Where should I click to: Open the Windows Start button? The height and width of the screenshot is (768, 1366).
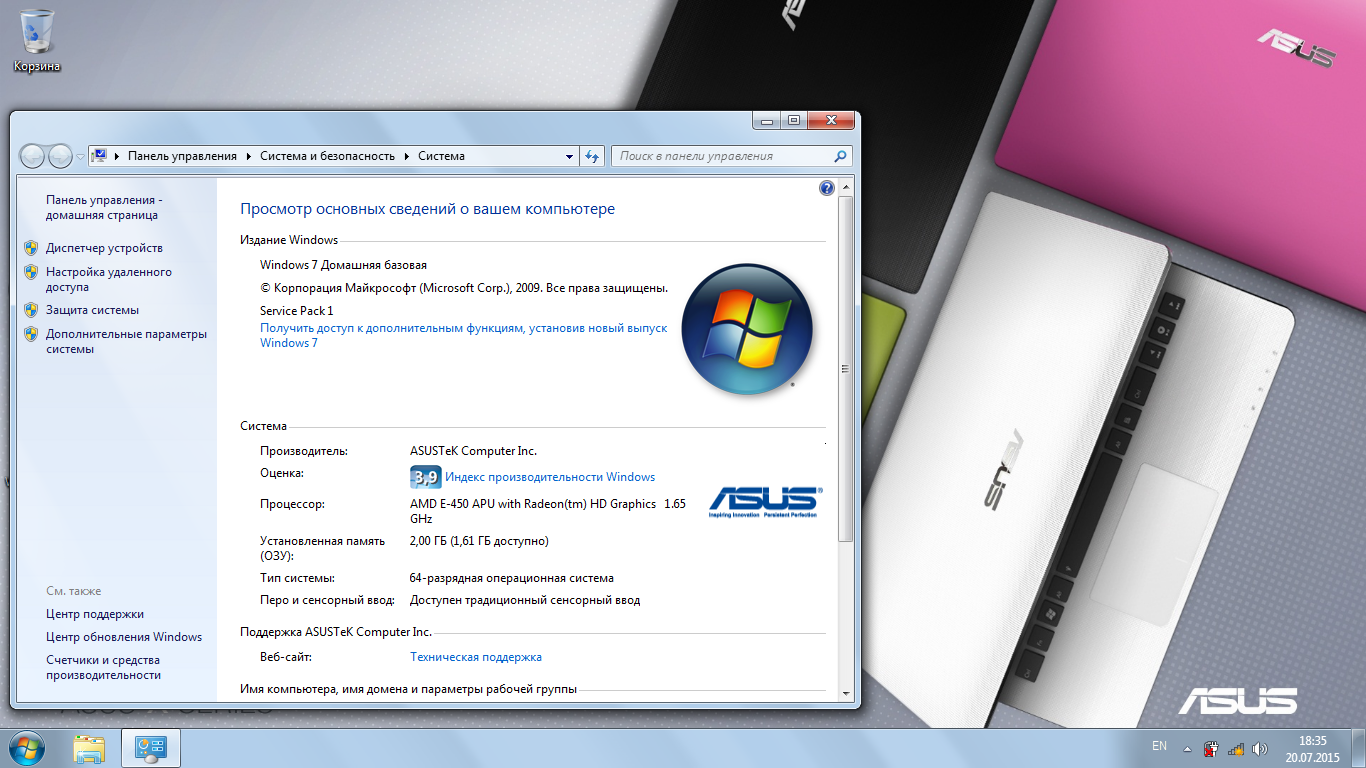(x=27, y=748)
